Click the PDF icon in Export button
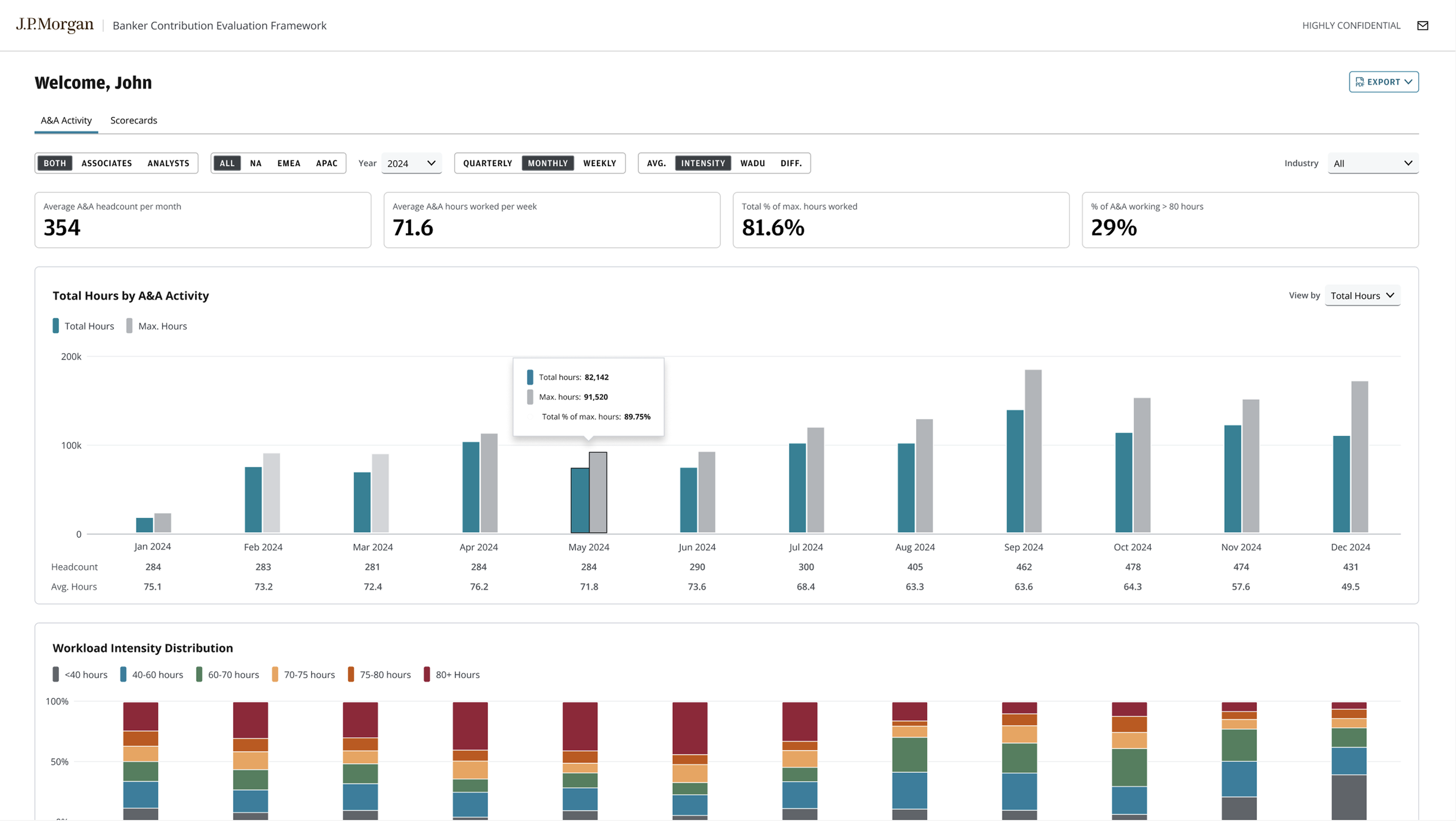Image resolution: width=1456 pixels, height=821 pixels. tap(1359, 82)
